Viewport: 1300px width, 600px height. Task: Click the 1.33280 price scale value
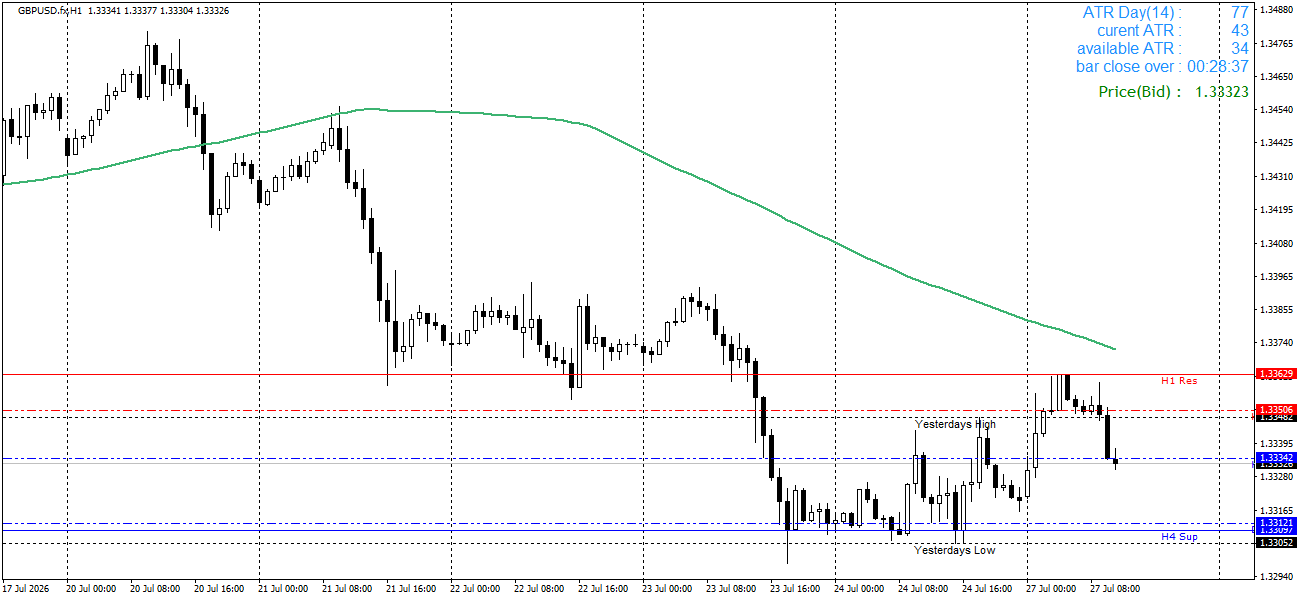[x=1278, y=477]
